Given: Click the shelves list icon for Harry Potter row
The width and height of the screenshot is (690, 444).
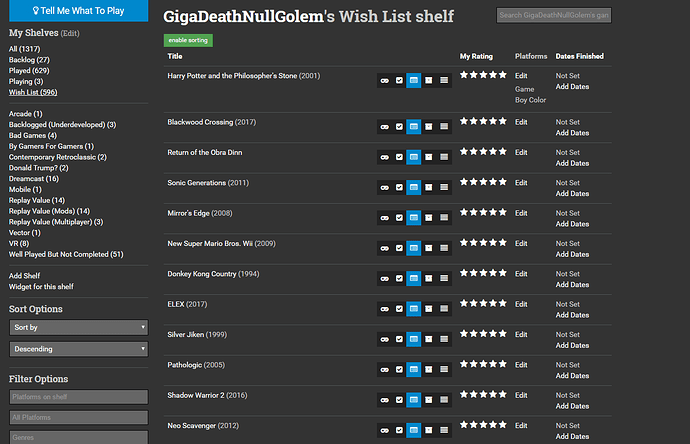Looking at the screenshot, I should [x=444, y=81].
